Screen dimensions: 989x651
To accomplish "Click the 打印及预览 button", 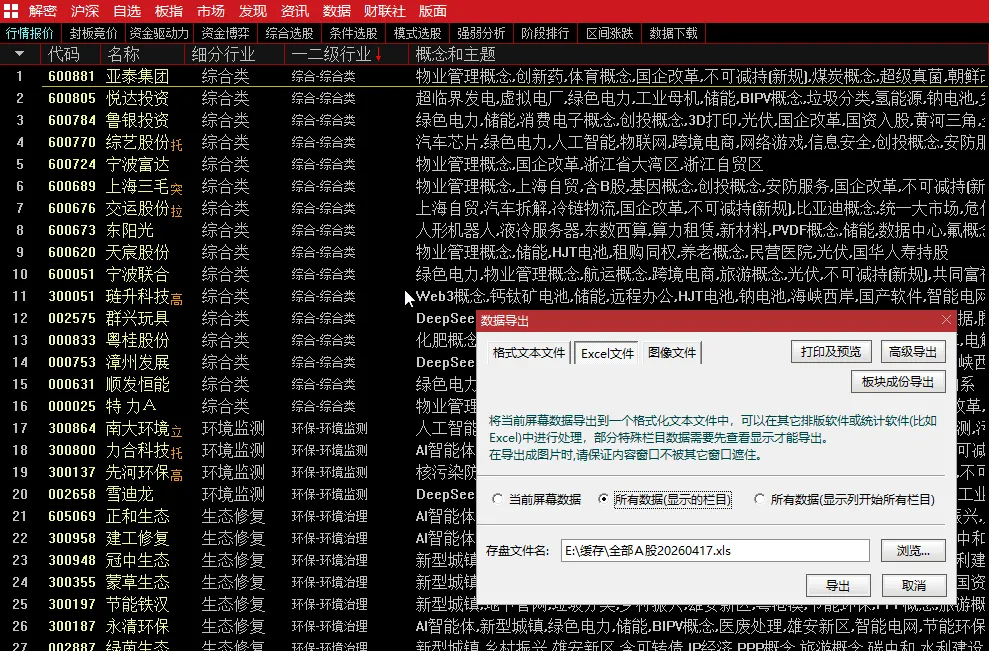I will (x=831, y=351).
